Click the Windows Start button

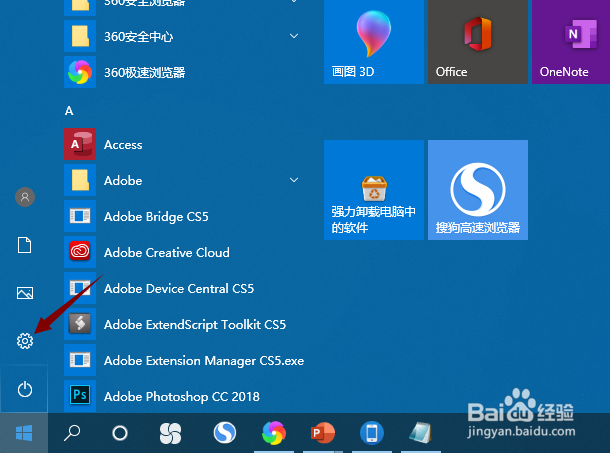point(24,433)
